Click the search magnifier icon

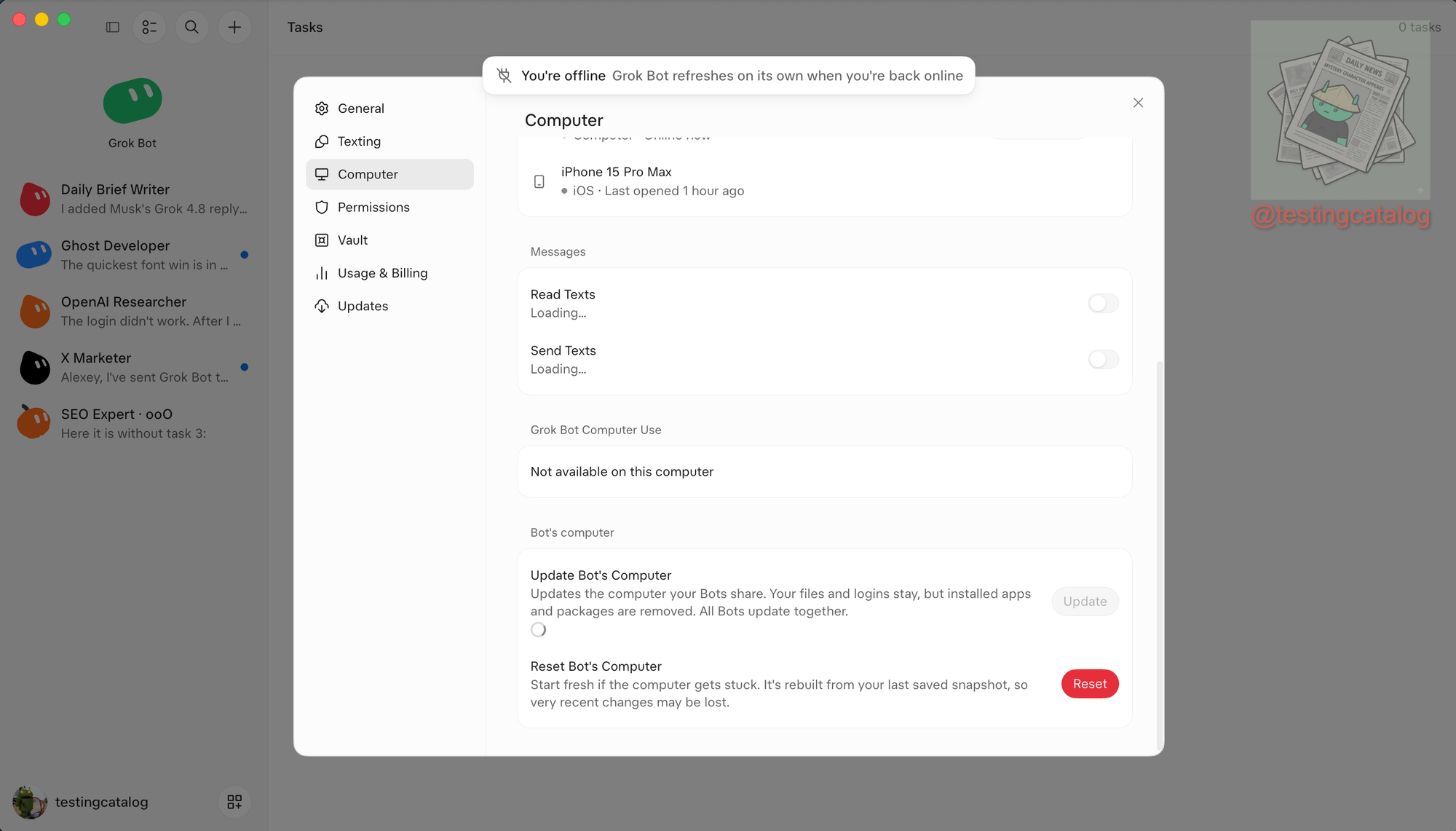tap(191, 27)
